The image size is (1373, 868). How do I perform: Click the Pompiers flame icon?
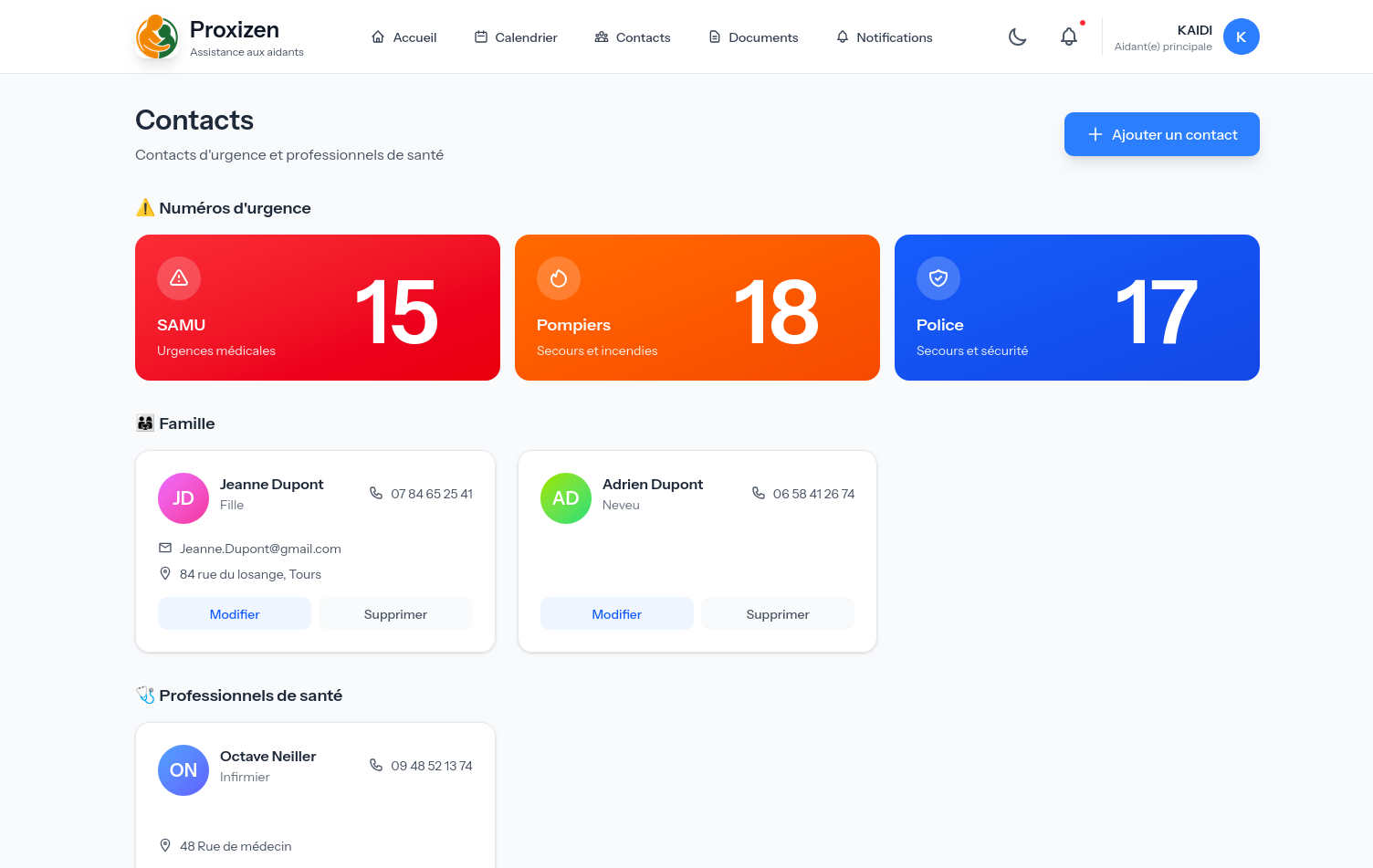pyautogui.click(x=559, y=278)
